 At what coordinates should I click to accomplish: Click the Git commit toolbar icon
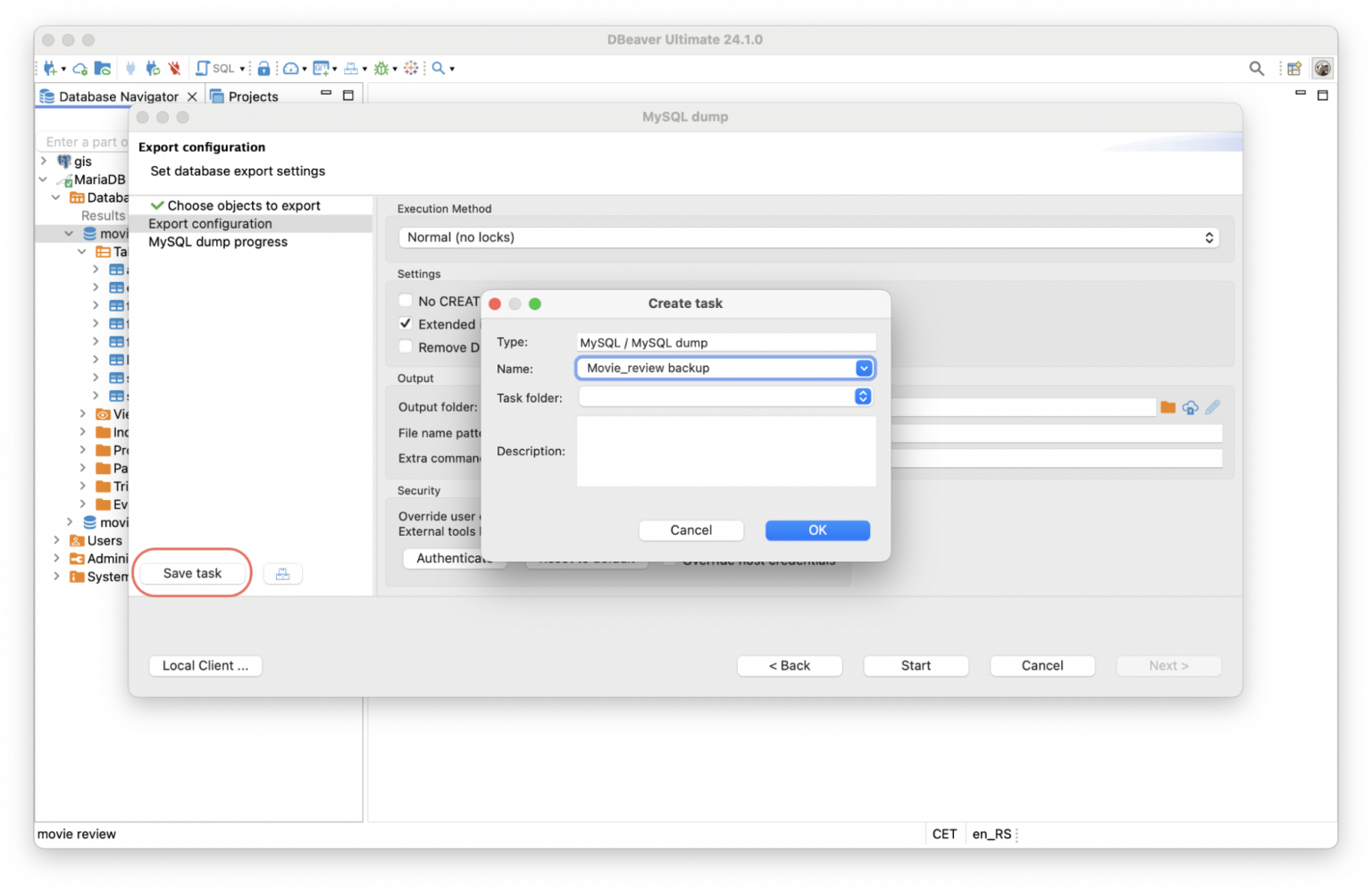[x=322, y=68]
